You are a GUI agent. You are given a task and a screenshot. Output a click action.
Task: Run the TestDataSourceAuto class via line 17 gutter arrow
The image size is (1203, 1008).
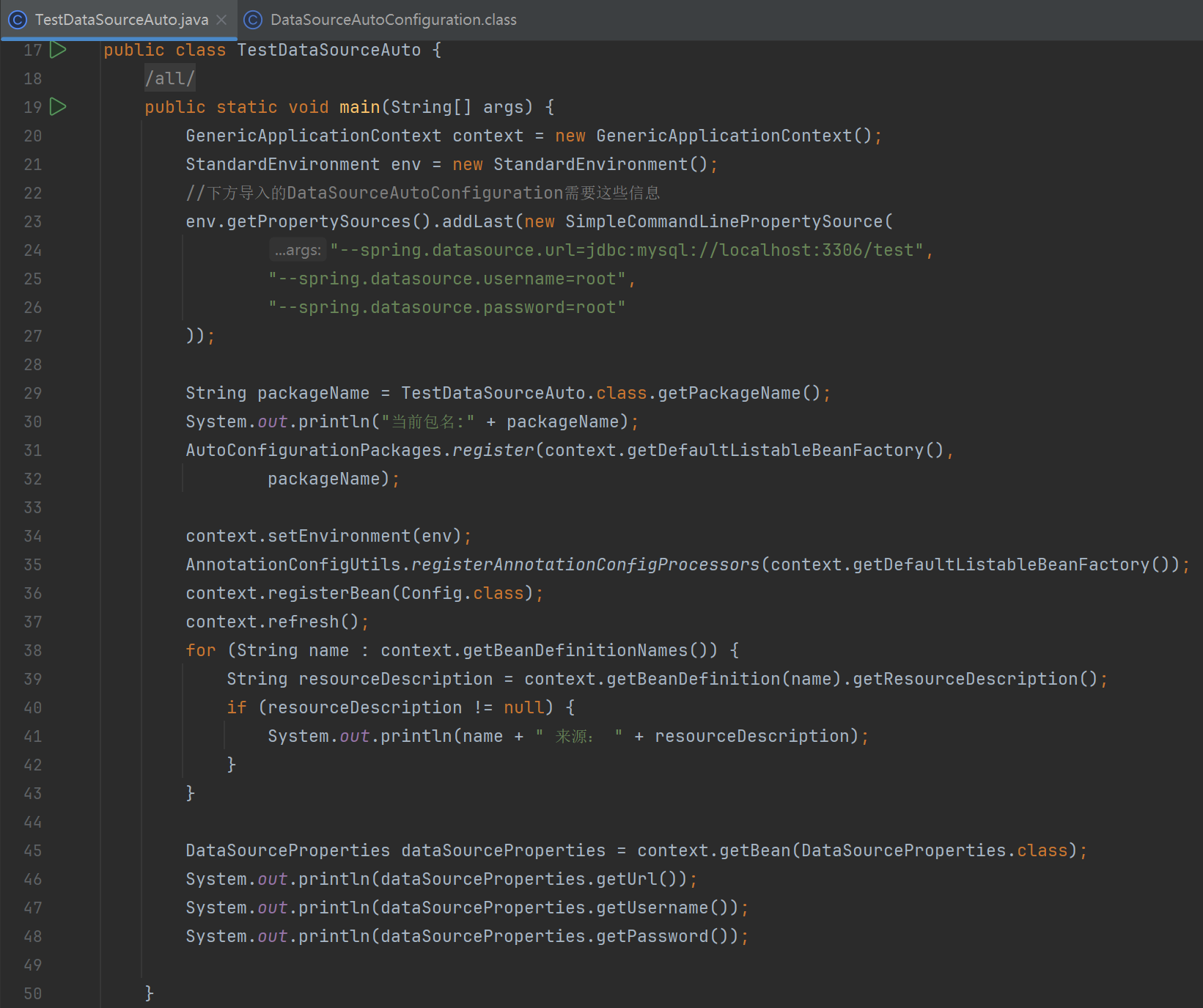tap(58, 50)
